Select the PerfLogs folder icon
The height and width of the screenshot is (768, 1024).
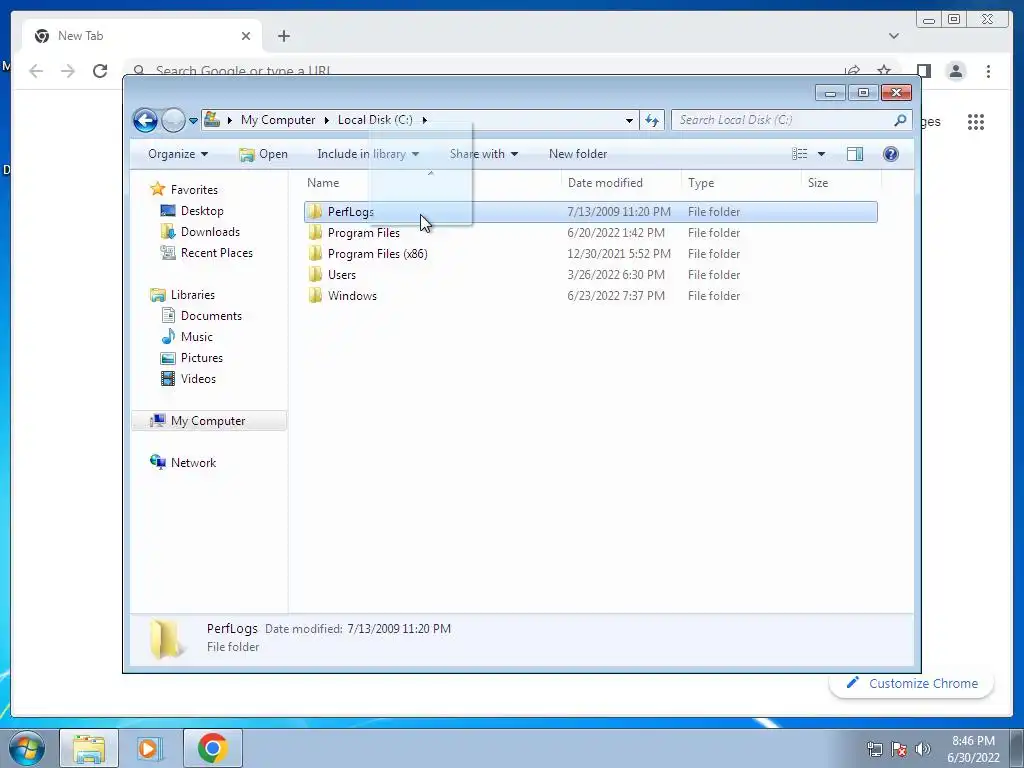[x=315, y=212]
